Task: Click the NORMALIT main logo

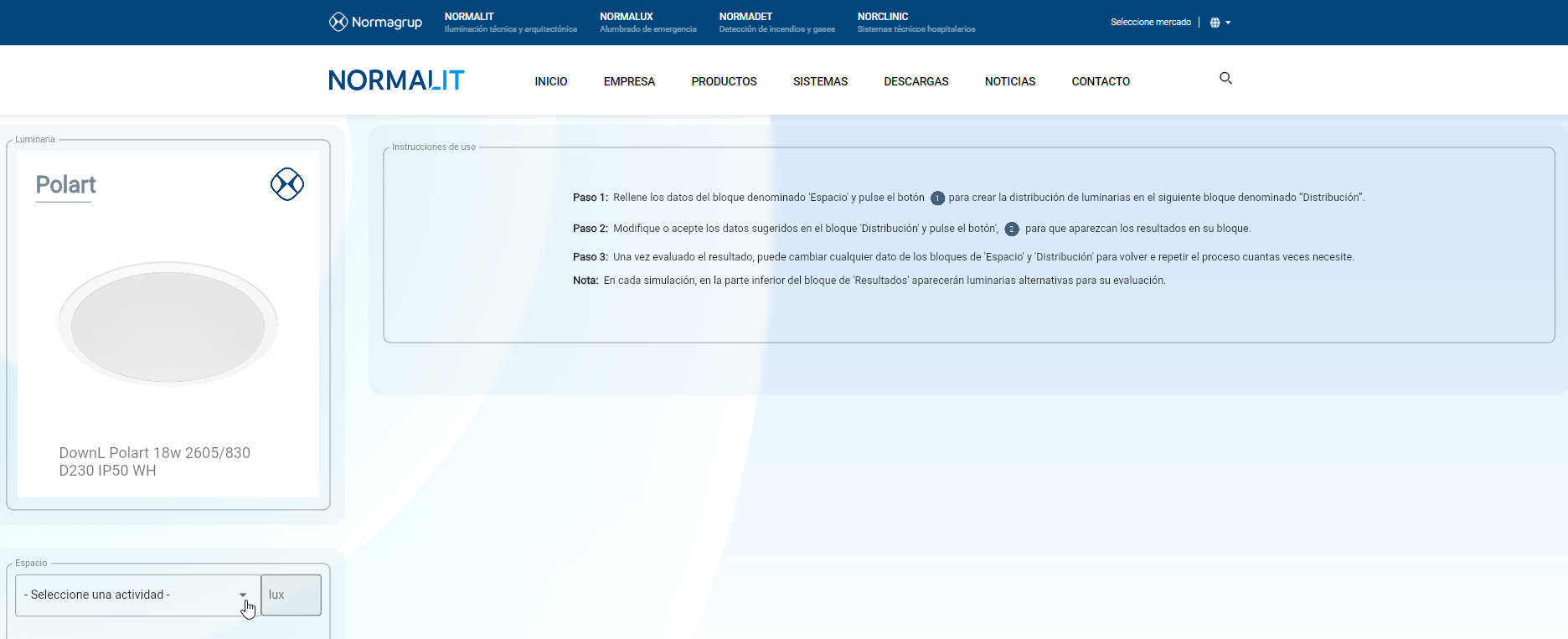Action: [x=396, y=80]
